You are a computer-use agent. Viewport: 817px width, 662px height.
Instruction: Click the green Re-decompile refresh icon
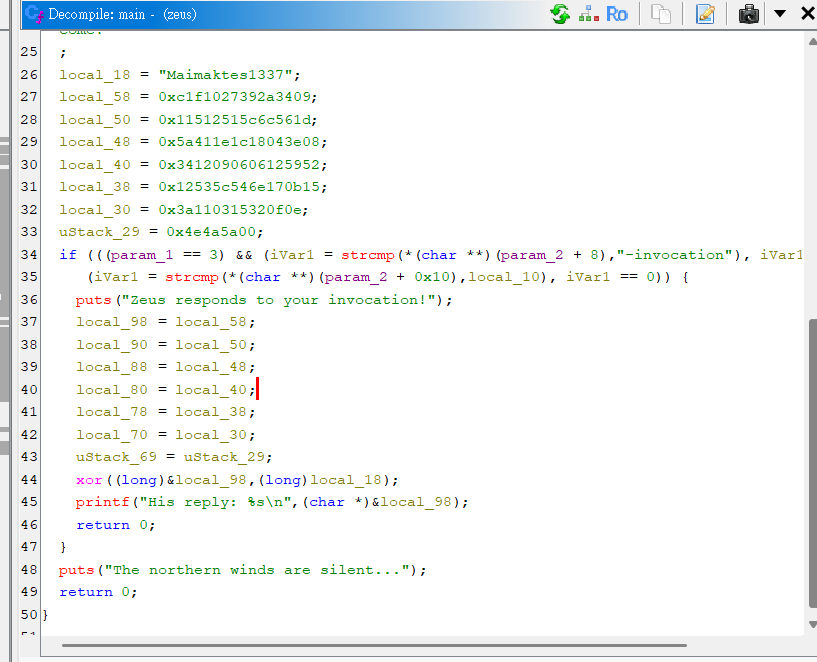pyautogui.click(x=560, y=14)
